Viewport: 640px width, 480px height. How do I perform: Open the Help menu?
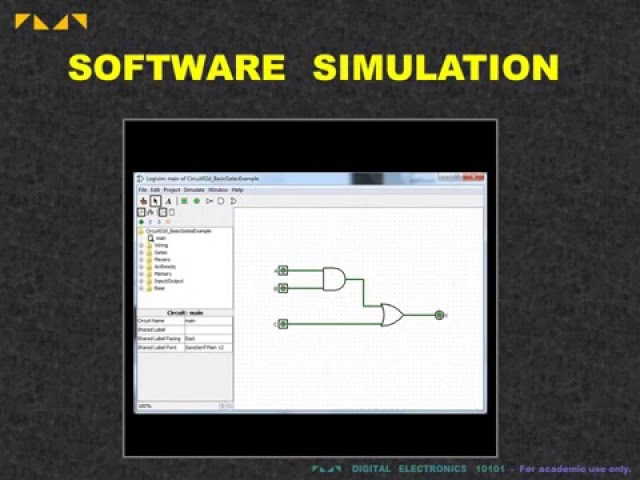pos(238,190)
